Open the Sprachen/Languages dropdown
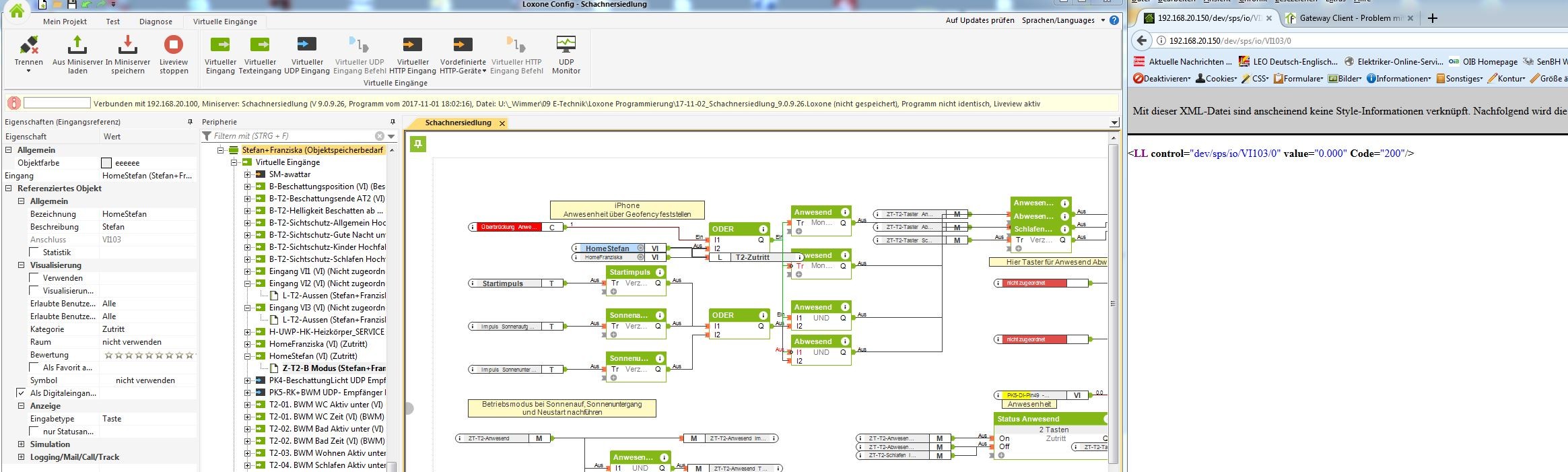This screenshot has width=1568, height=472. (1062, 20)
